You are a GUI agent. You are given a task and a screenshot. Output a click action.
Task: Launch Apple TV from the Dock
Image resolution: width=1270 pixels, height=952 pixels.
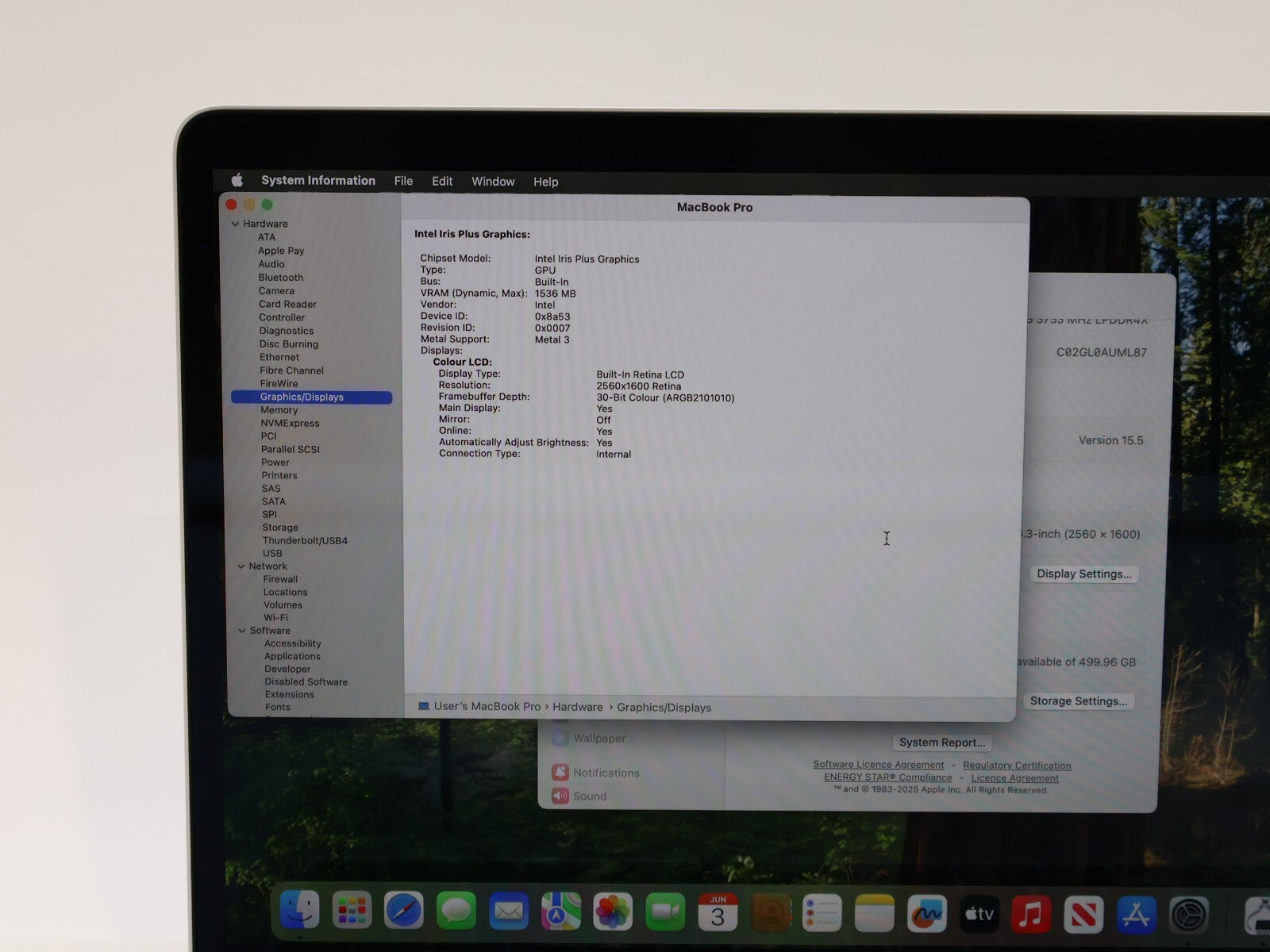(x=979, y=914)
